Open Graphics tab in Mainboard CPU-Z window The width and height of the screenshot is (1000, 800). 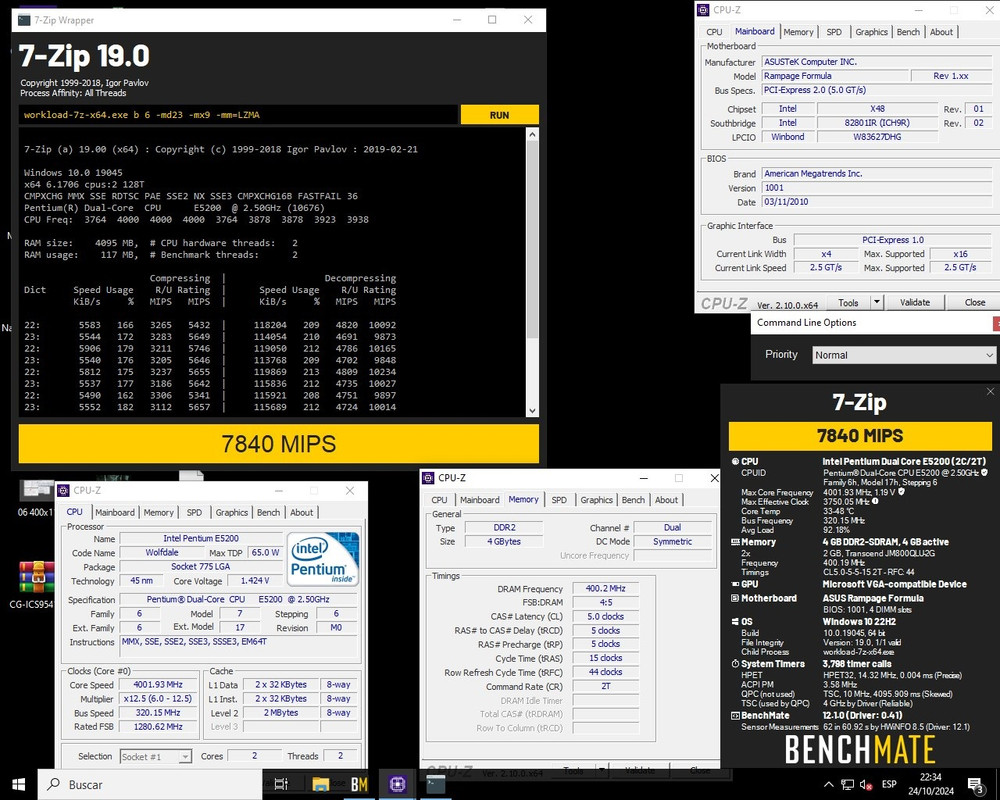coord(871,32)
